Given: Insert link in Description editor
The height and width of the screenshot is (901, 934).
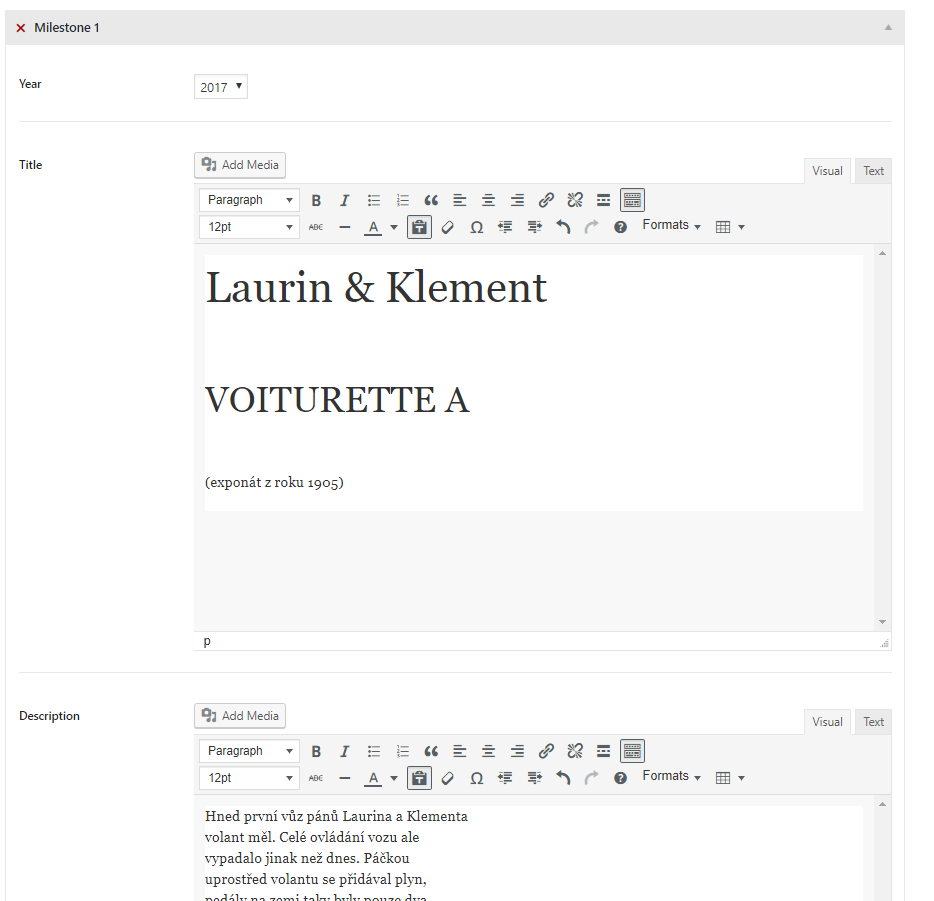Looking at the screenshot, I should point(546,751).
